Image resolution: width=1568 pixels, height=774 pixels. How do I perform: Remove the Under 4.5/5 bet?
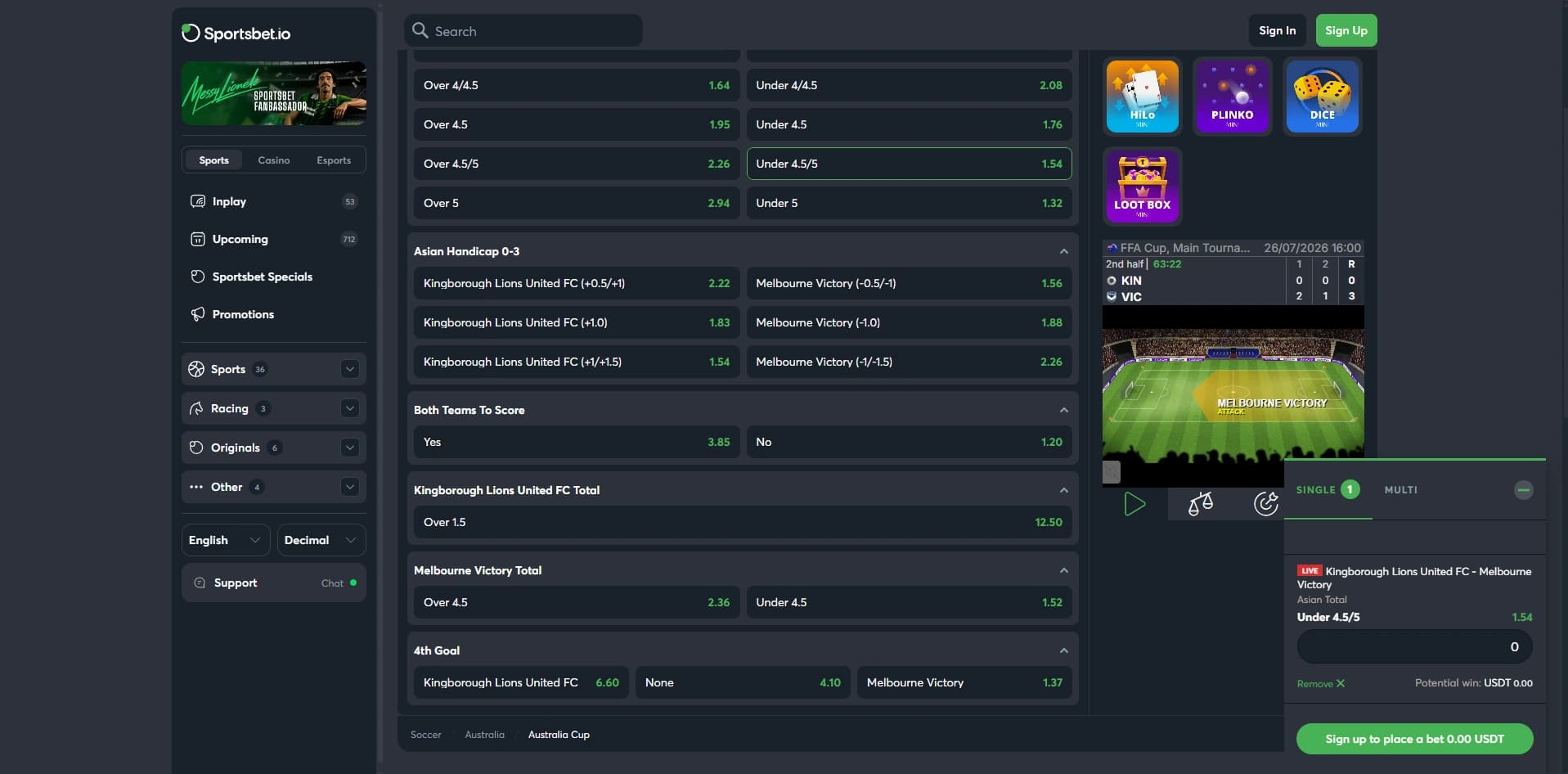coord(1320,683)
